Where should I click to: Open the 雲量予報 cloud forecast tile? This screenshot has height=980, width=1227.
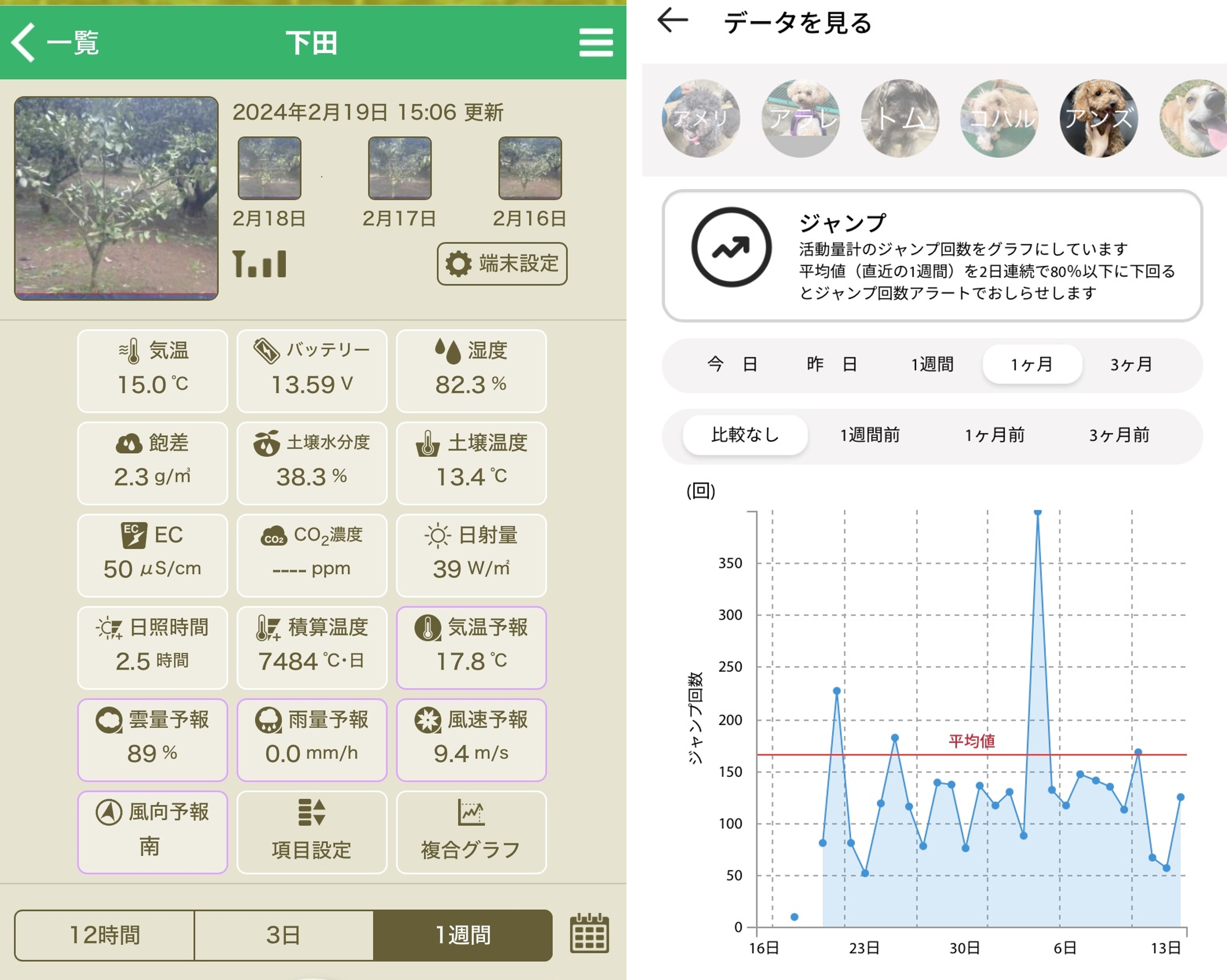point(153,739)
